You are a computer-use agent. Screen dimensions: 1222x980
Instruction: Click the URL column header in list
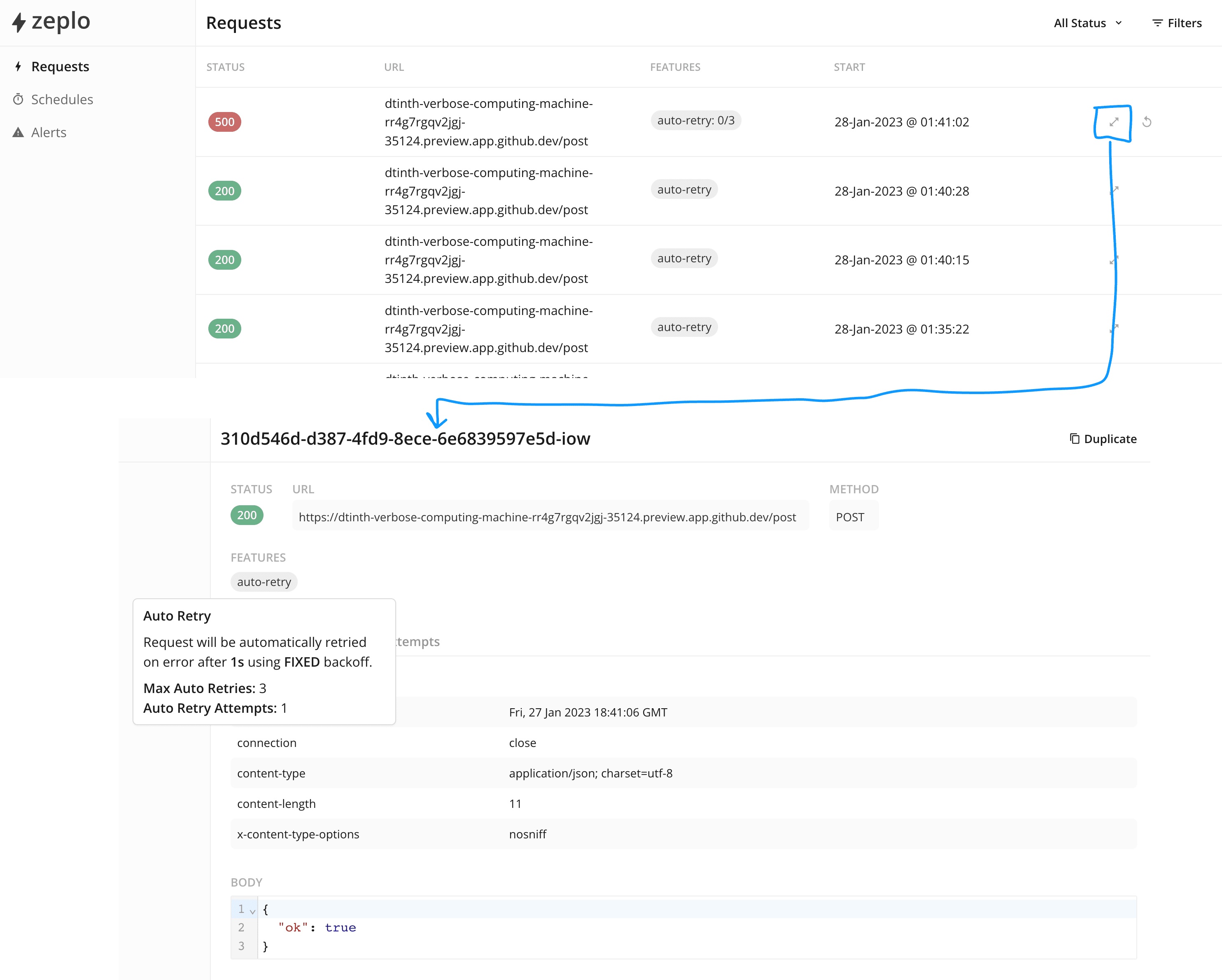point(394,67)
